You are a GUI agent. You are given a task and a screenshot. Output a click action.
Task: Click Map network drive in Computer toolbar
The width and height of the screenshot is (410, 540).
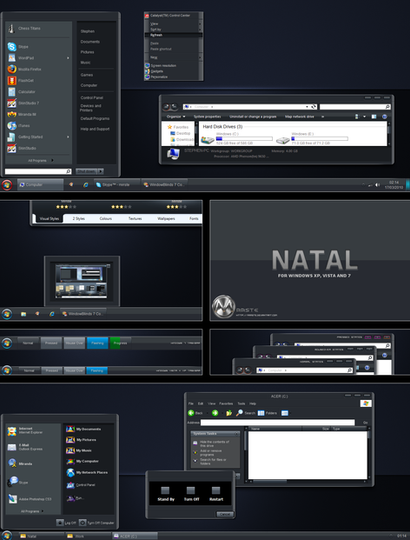(299, 117)
